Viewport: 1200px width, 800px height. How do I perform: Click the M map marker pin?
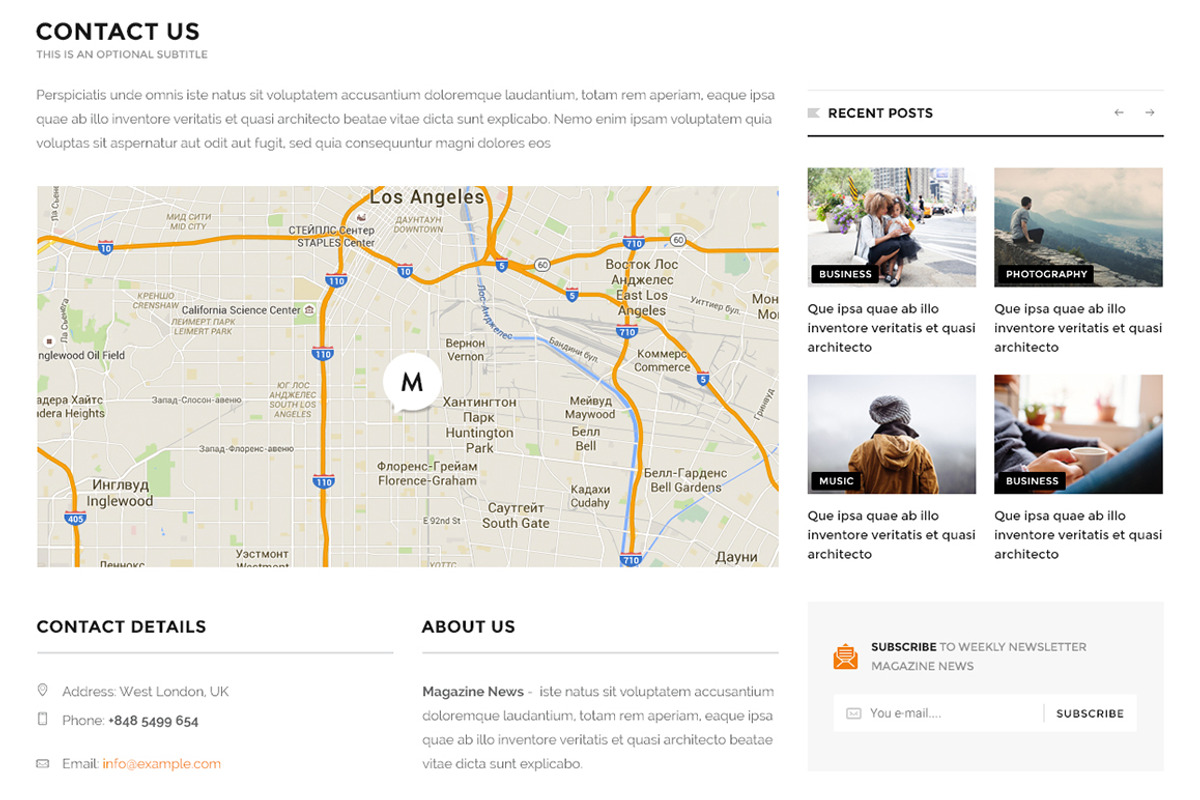411,382
